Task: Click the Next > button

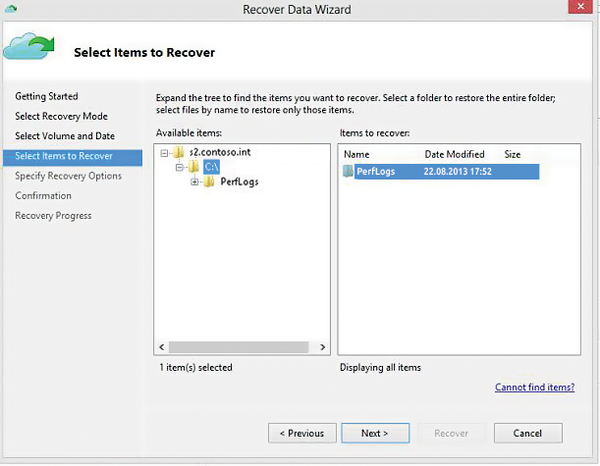Action: [375, 433]
